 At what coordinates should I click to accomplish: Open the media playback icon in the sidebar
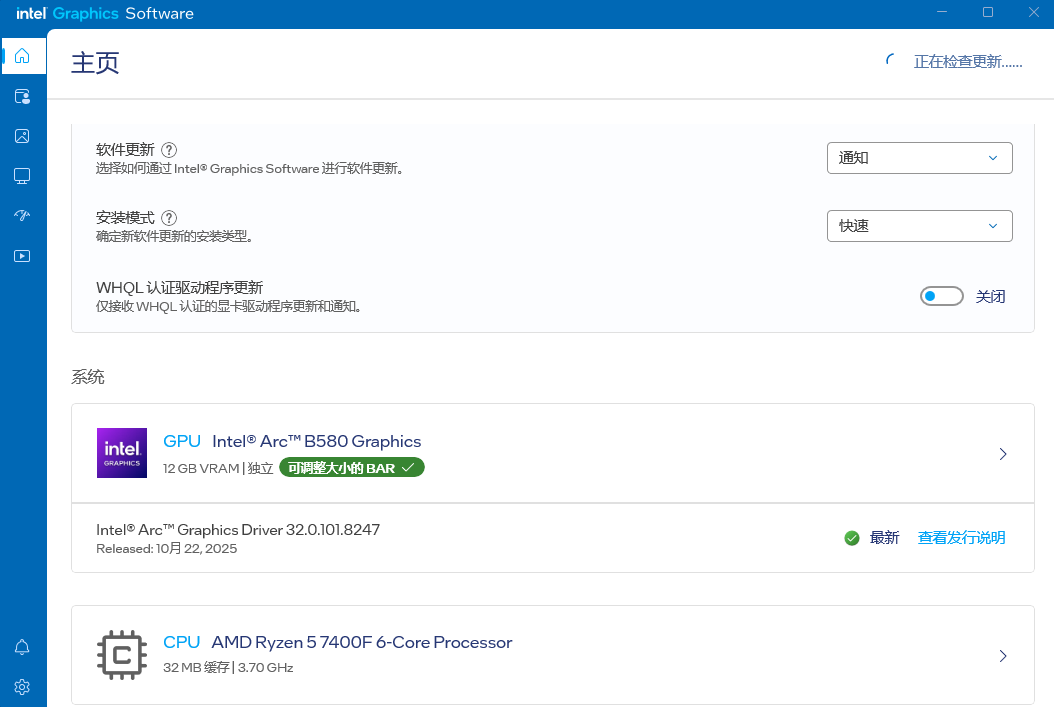coord(22,256)
